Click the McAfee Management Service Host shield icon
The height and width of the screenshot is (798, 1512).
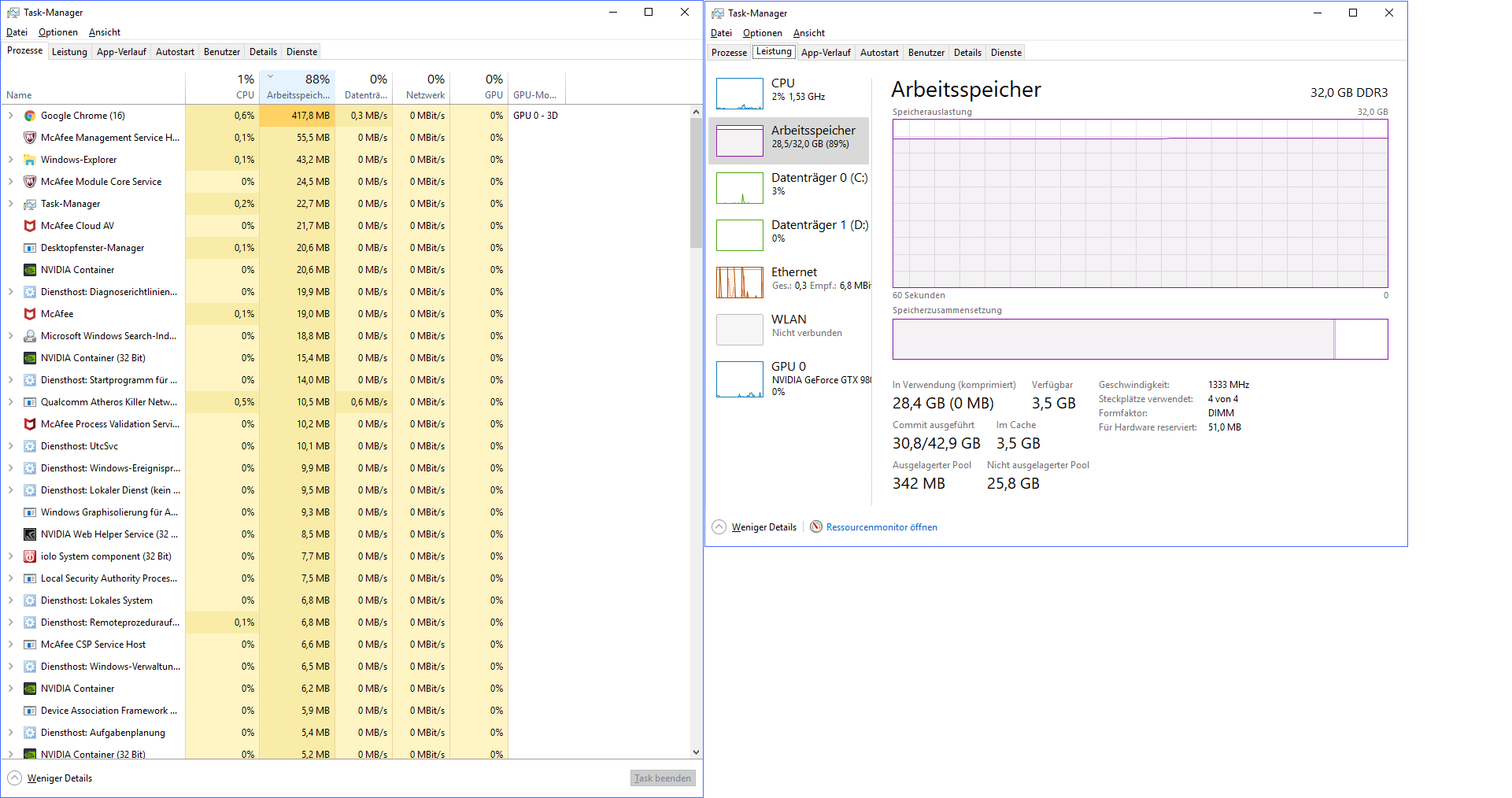(x=30, y=138)
